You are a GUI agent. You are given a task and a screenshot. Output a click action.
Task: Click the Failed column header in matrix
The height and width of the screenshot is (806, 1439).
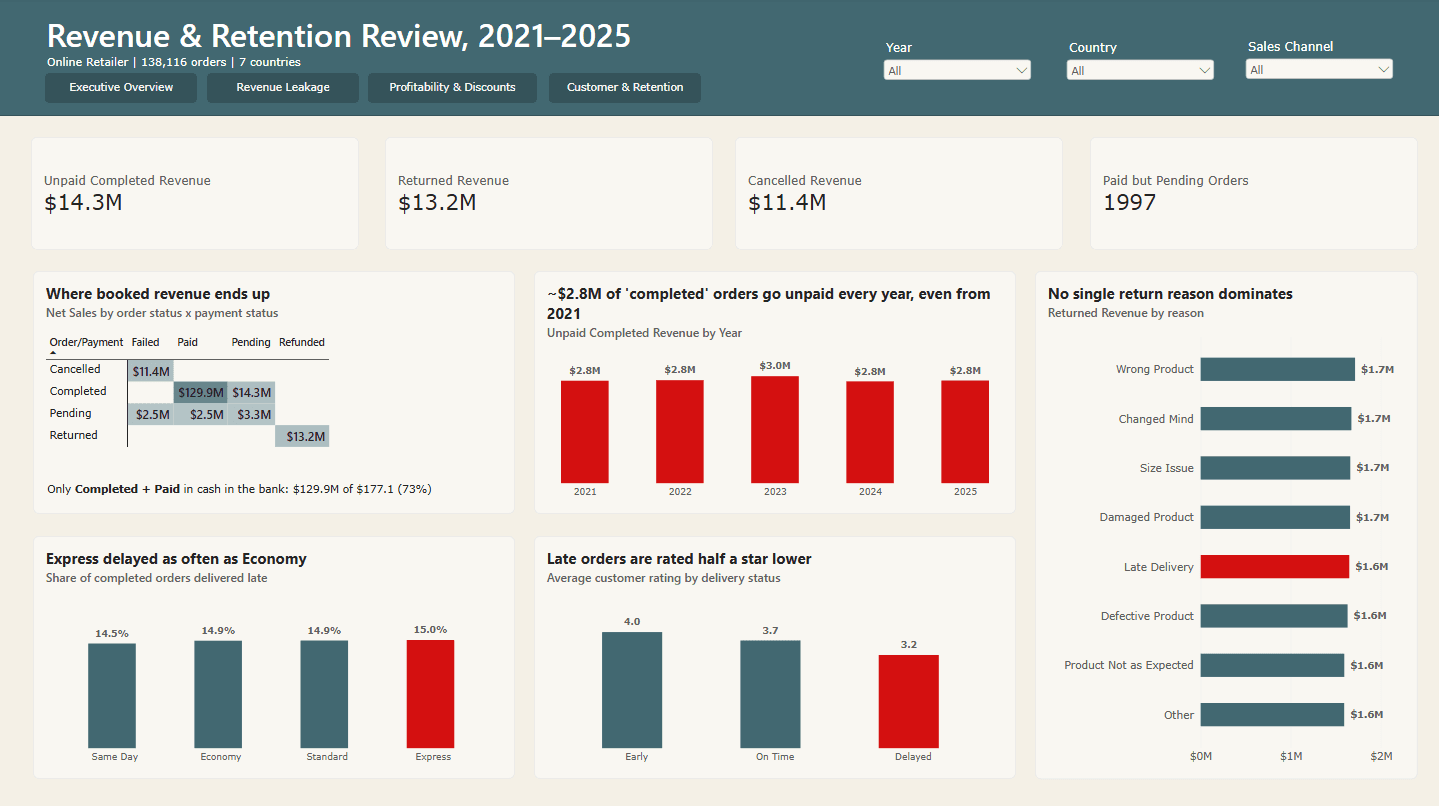[x=145, y=342]
